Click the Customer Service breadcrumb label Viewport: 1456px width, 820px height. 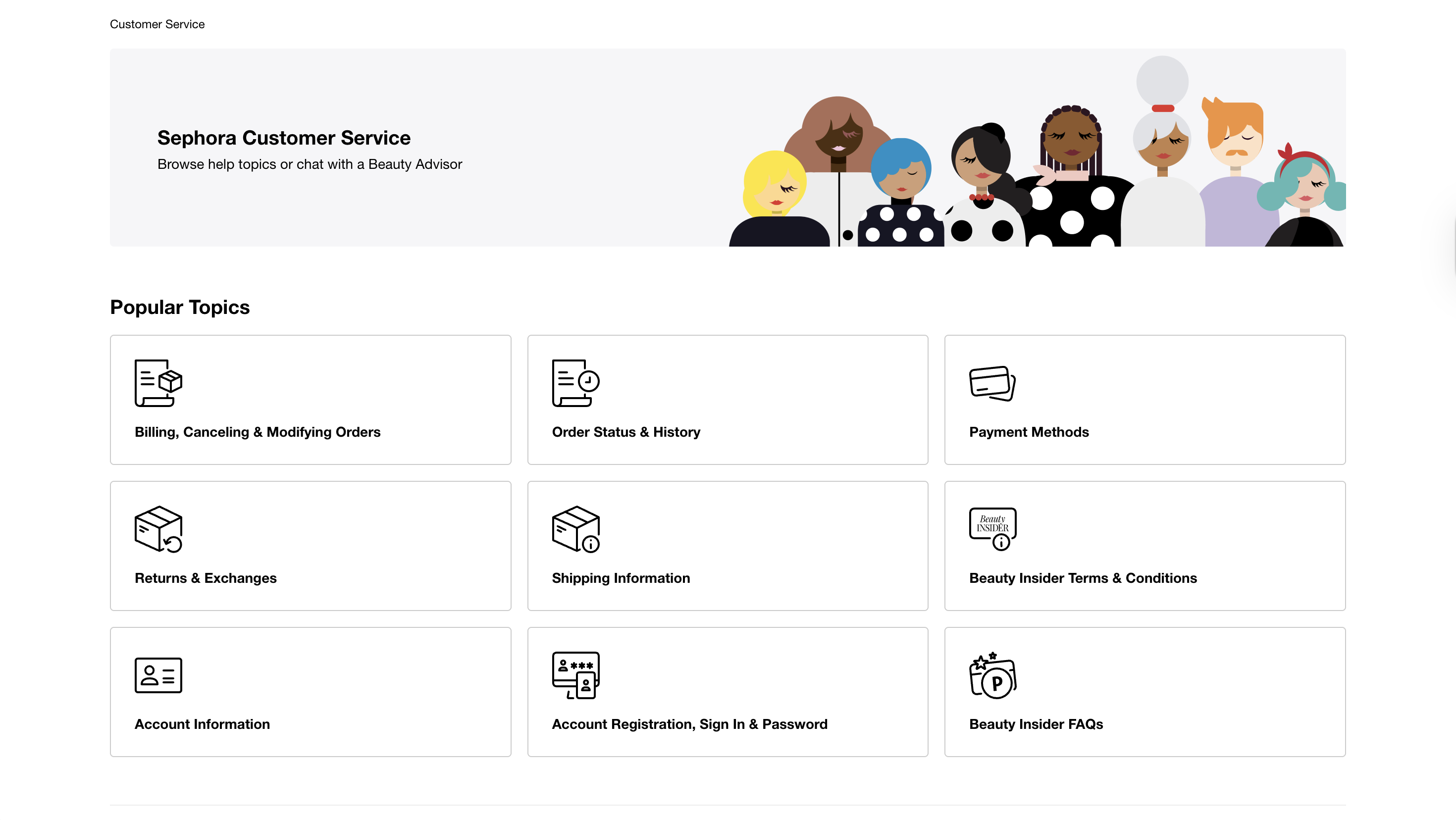coord(157,24)
